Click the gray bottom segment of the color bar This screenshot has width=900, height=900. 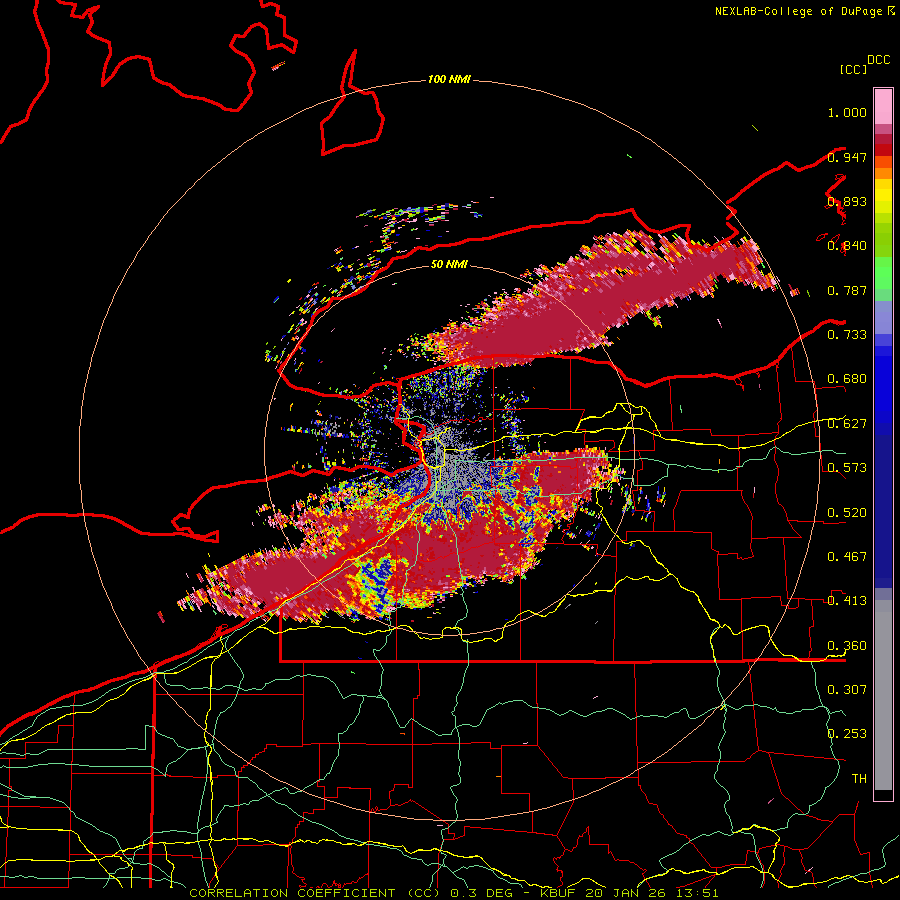pyautogui.click(x=883, y=700)
